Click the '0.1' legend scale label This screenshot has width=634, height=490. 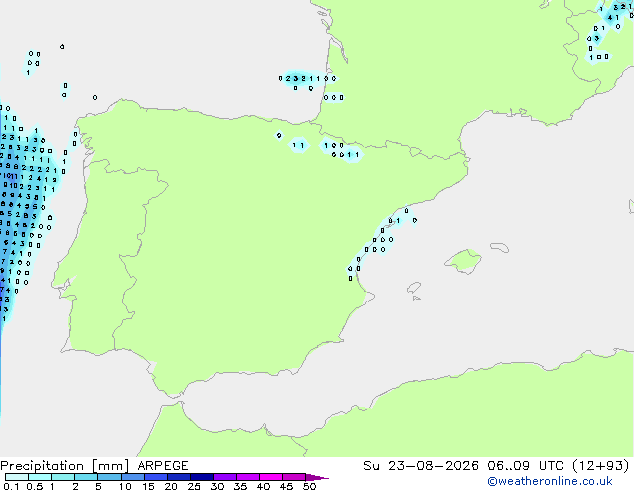11,486
